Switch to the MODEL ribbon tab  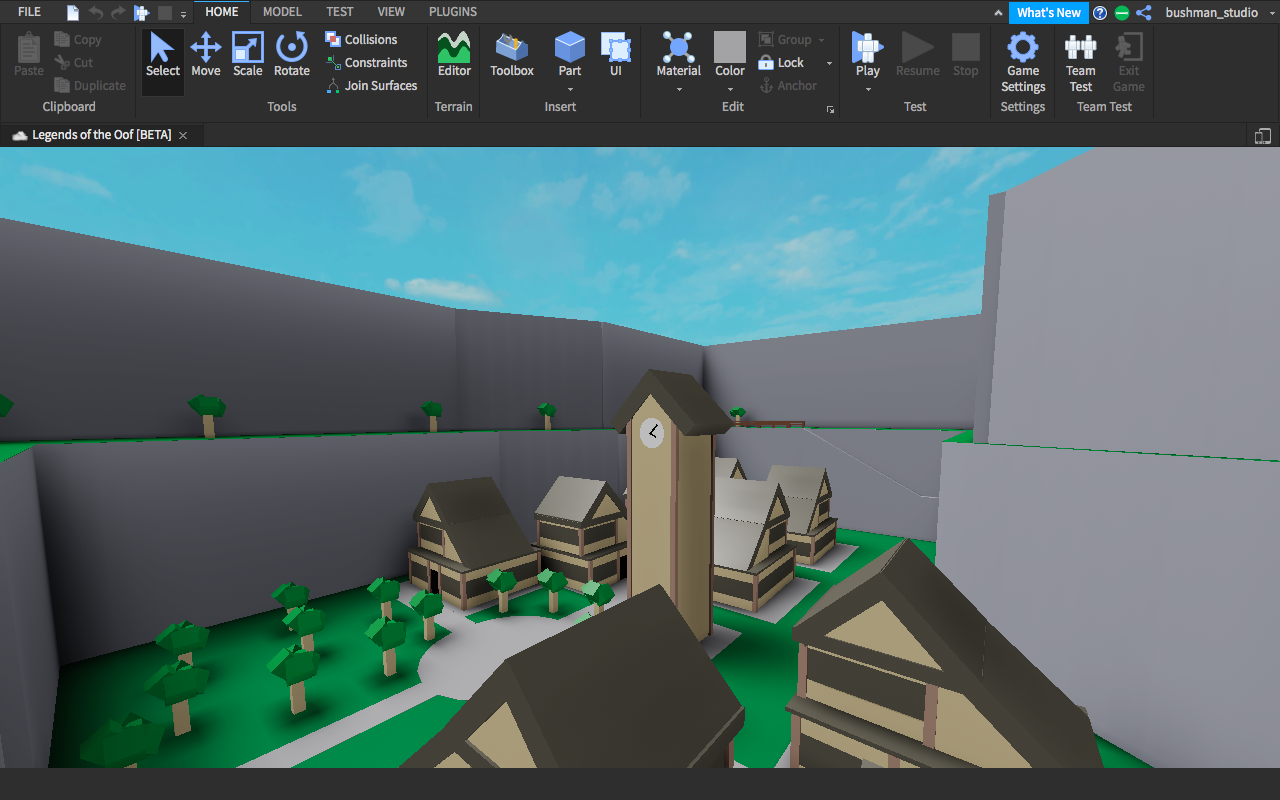[282, 12]
